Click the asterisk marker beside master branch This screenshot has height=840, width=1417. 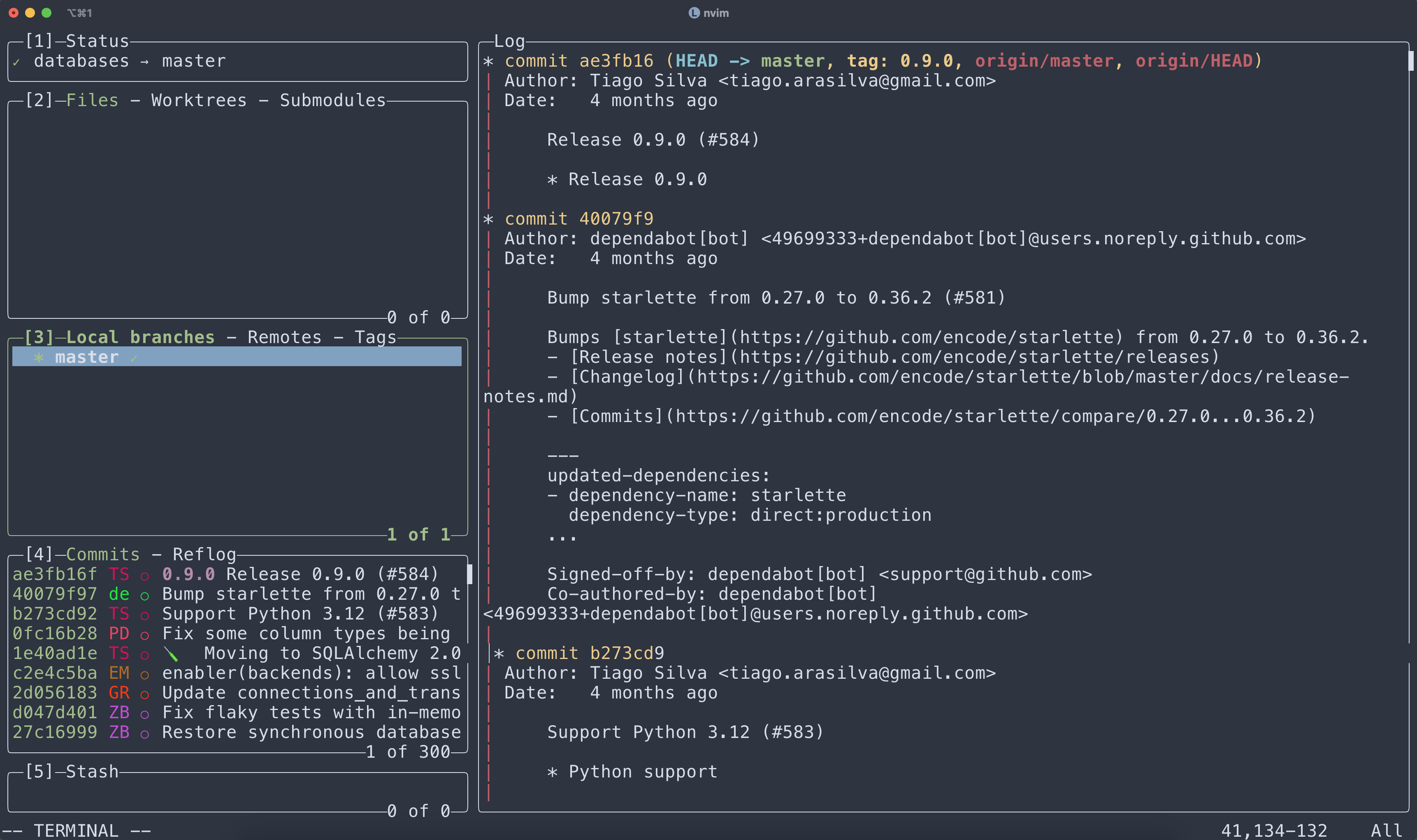(39, 357)
